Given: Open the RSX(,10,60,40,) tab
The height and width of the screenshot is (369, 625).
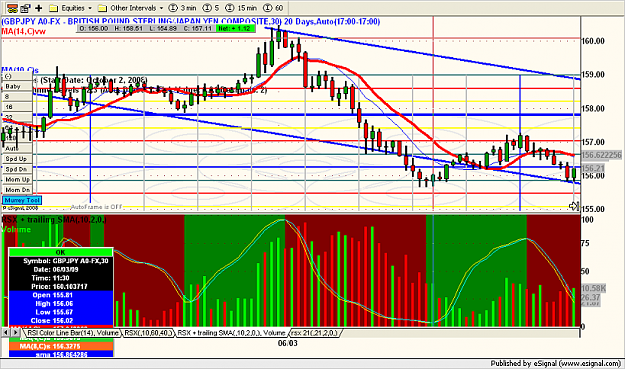Looking at the screenshot, I should pyautogui.click(x=149, y=333).
